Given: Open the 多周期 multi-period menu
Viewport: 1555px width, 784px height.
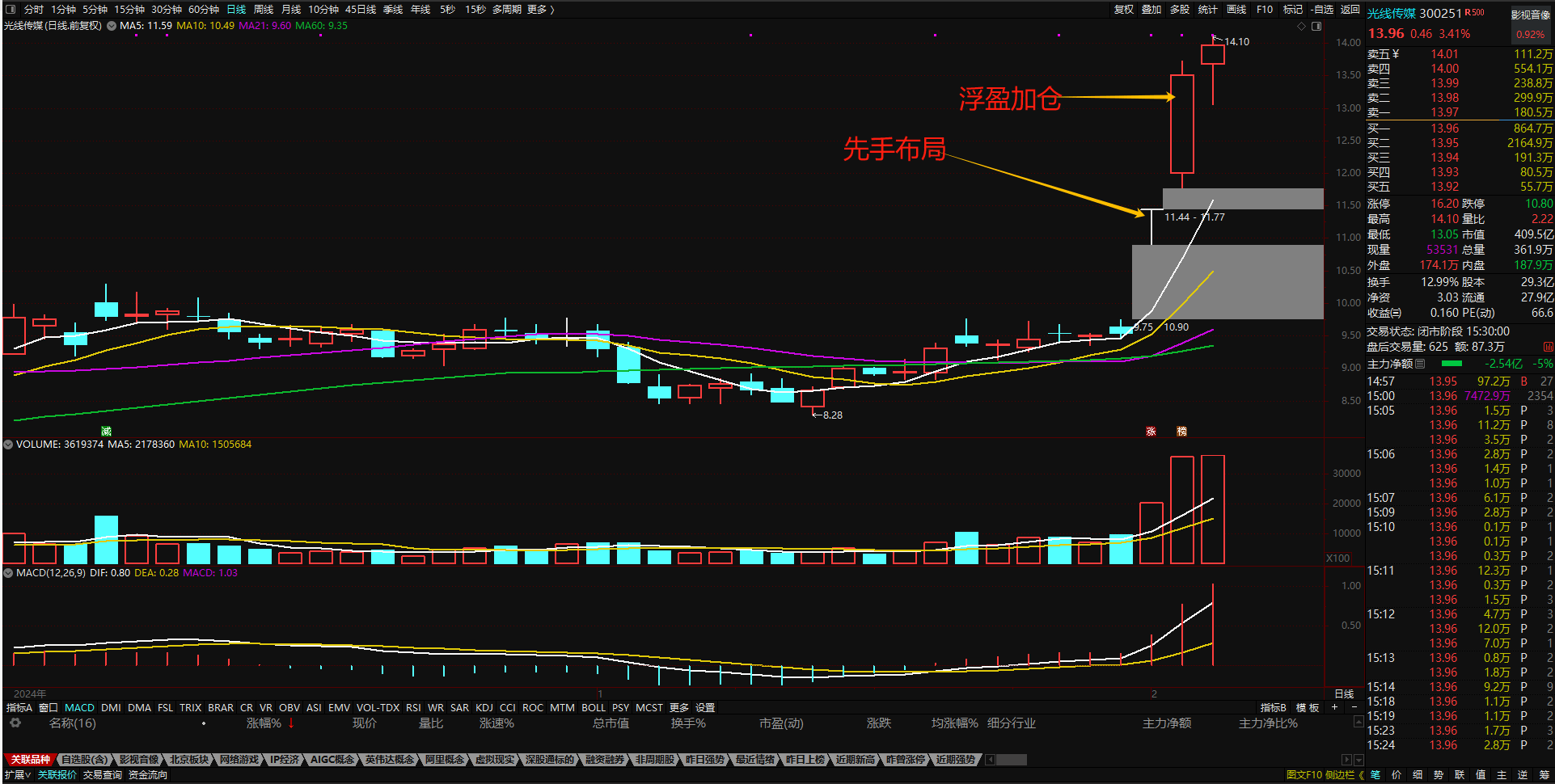Looking at the screenshot, I should [507, 10].
